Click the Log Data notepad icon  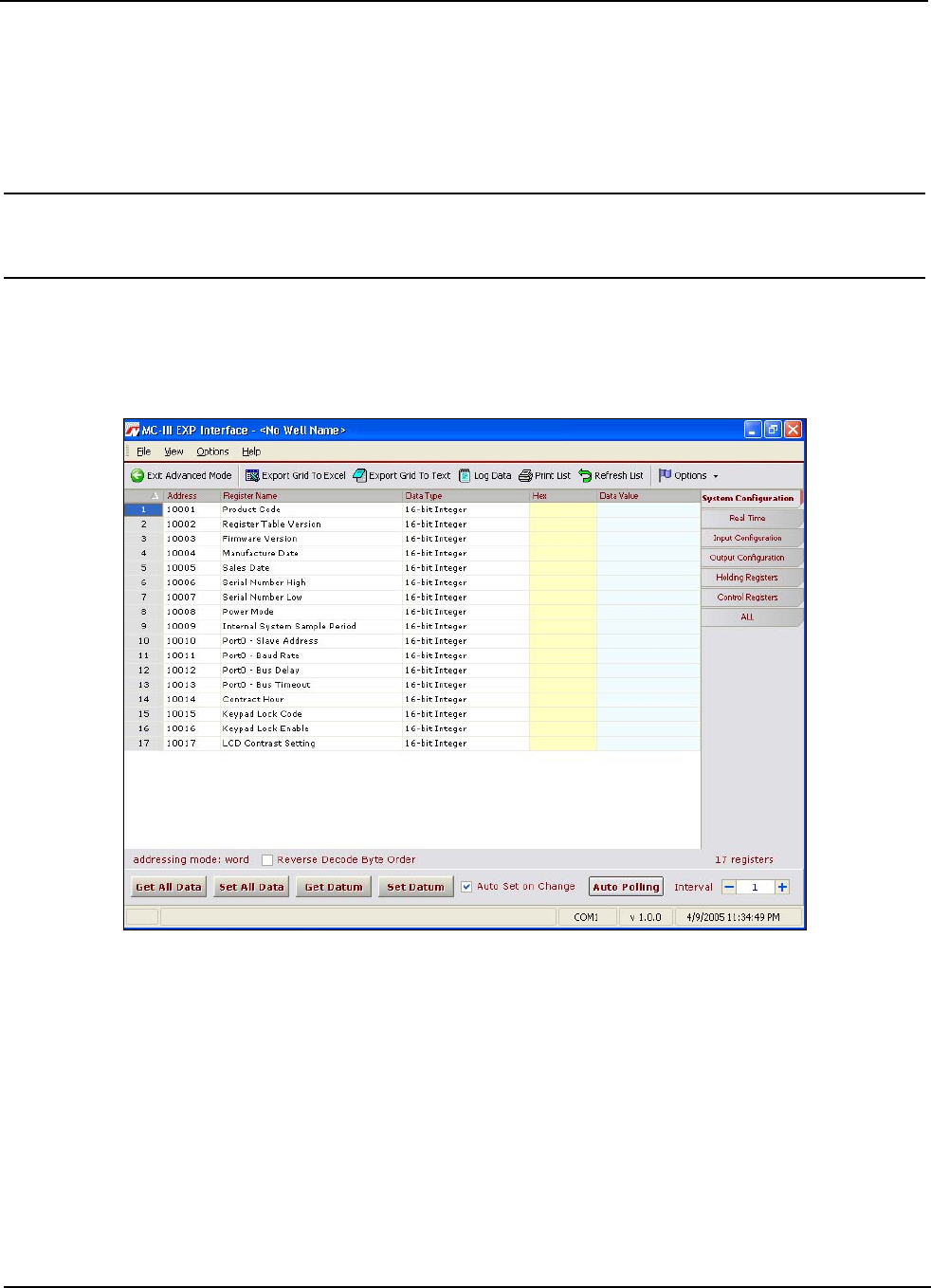465,476
